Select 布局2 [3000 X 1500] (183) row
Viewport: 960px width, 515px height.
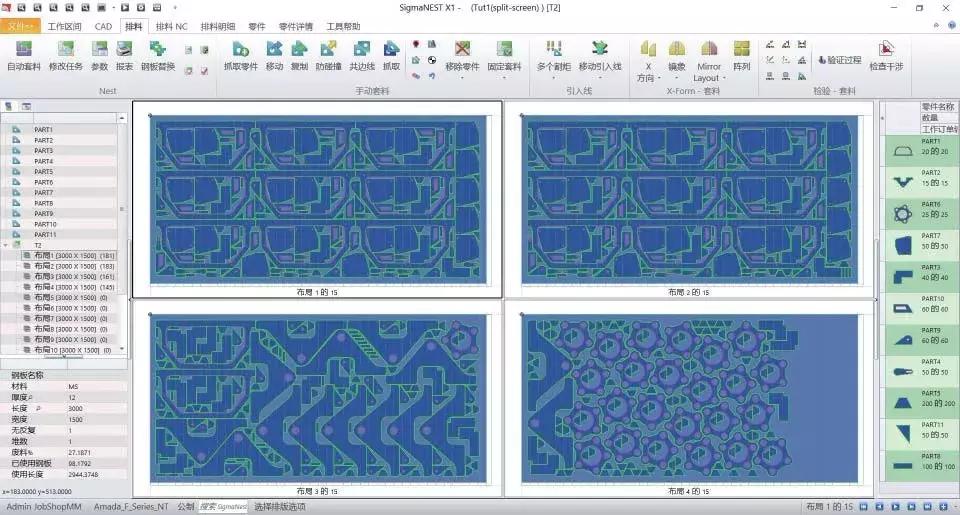tap(69, 266)
